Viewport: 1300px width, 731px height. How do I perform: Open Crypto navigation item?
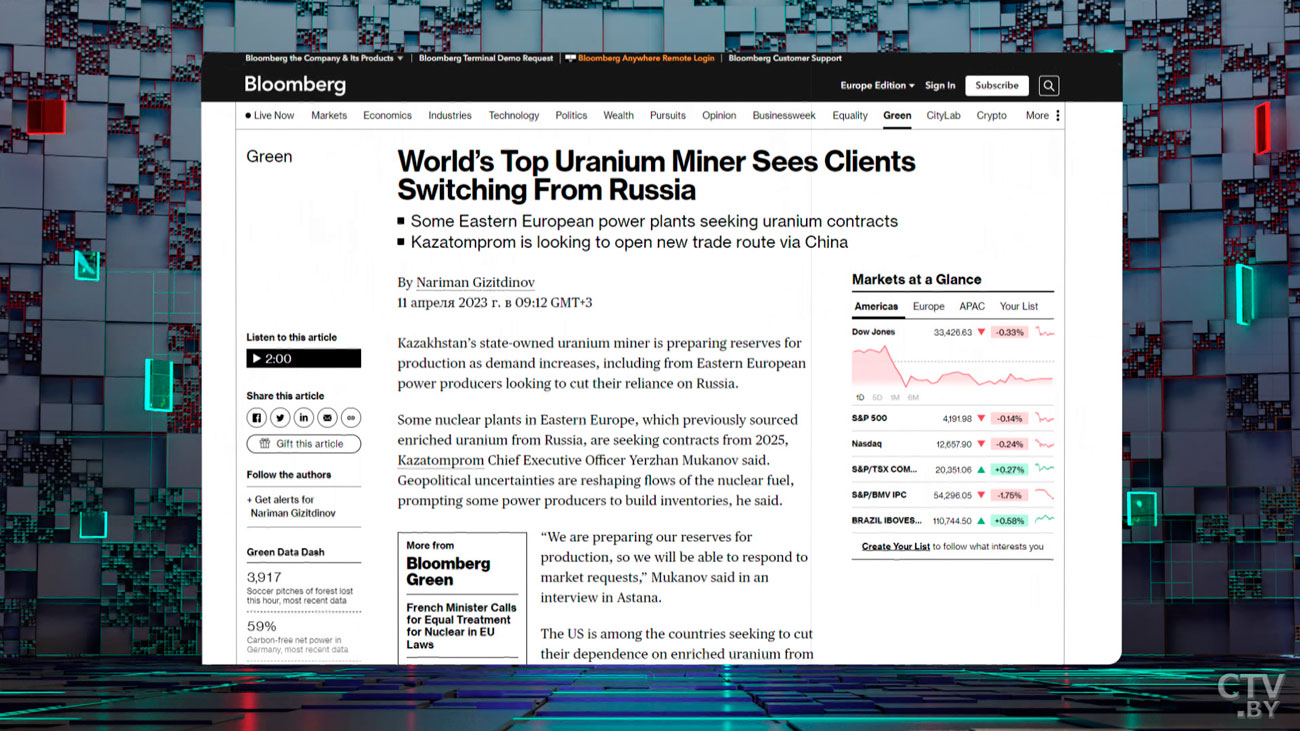tap(991, 116)
